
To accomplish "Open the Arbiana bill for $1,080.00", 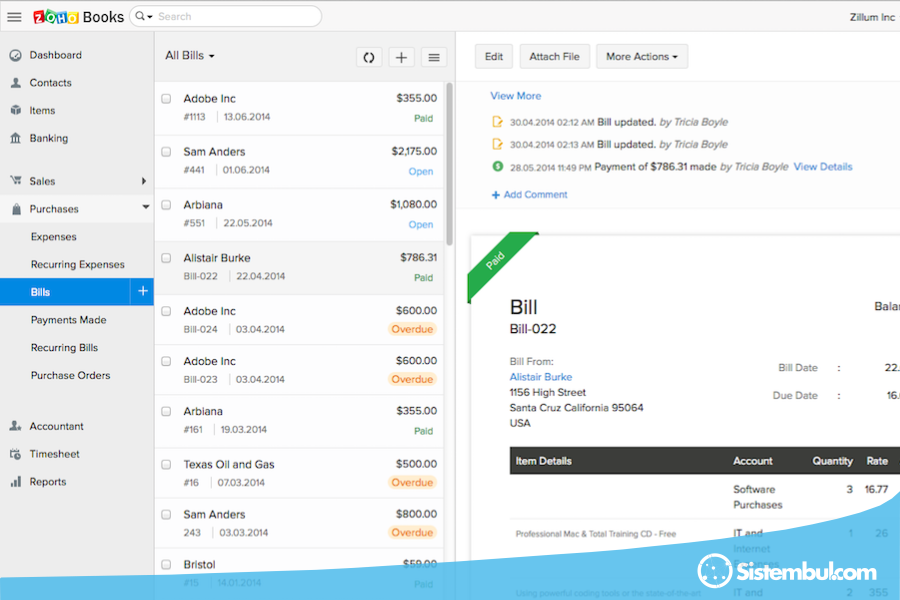I will coord(299,215).
